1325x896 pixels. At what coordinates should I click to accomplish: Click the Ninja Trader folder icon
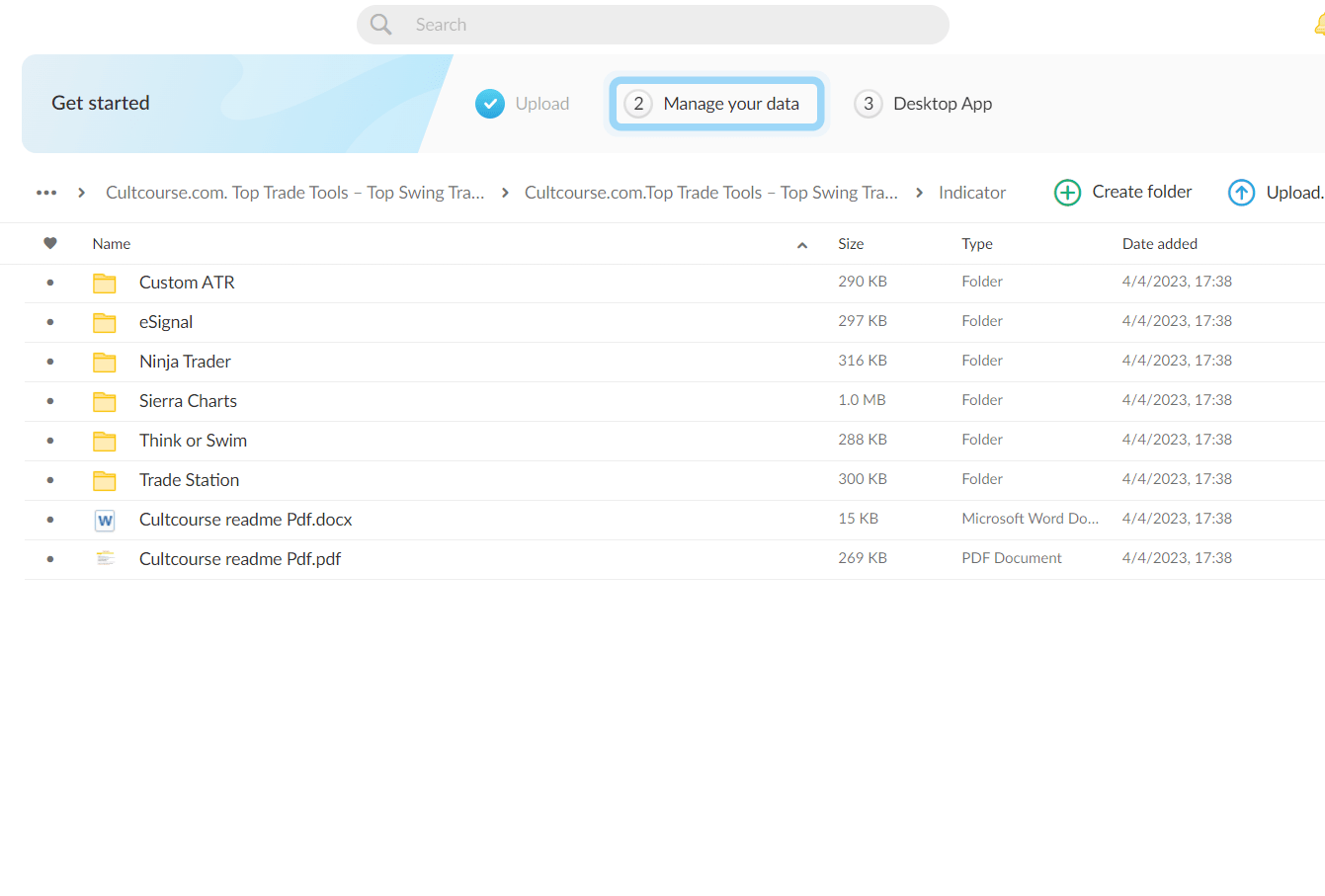tap(105, 363)
